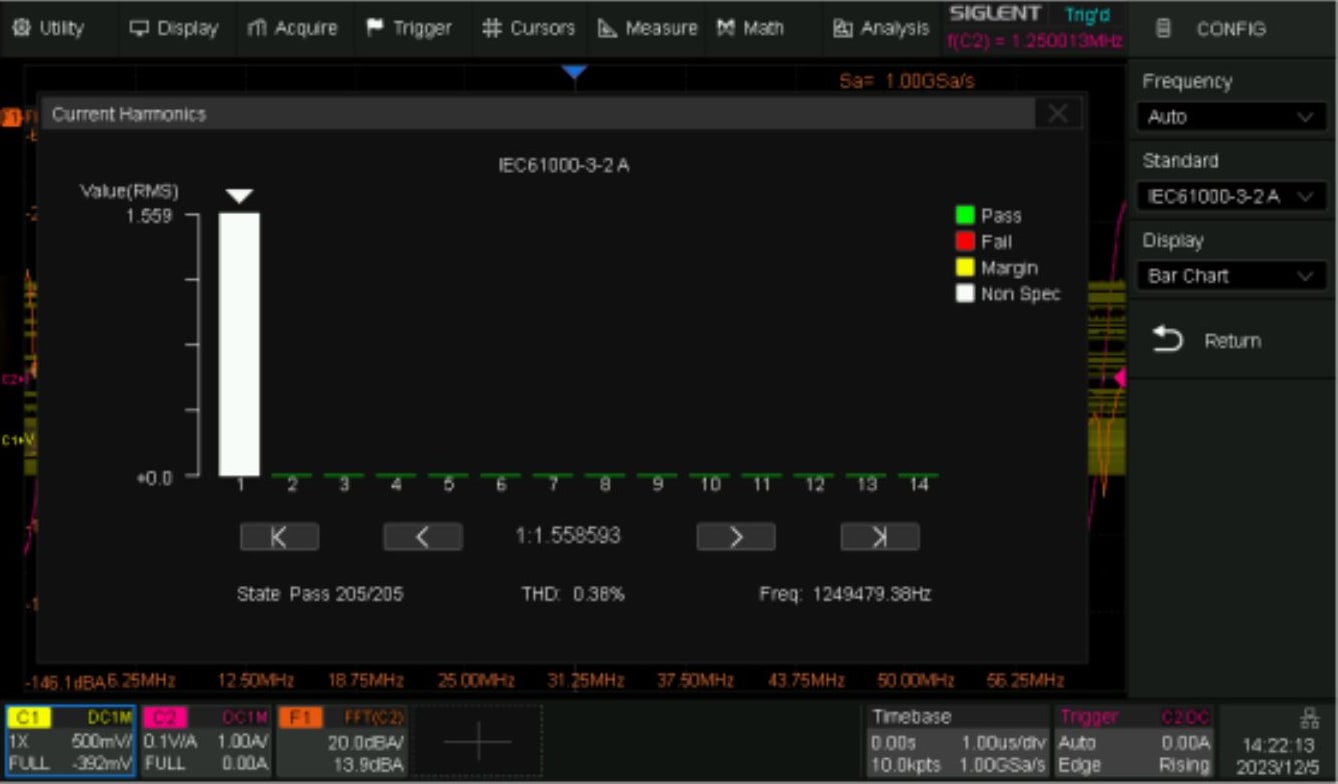
Task: Open the Math menu
Action: (x=750, y=28)
